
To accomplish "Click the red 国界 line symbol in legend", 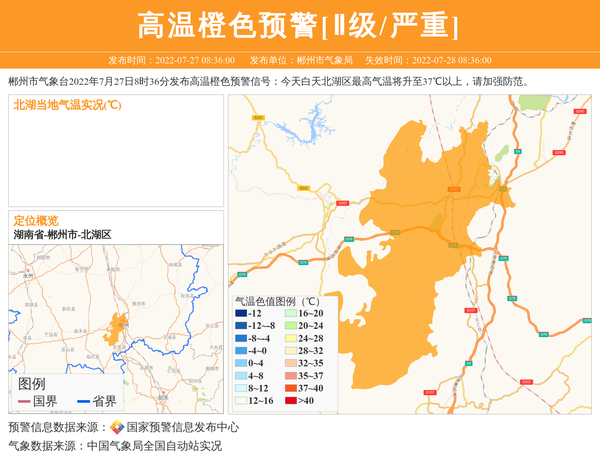I will (x=23, y=400).
